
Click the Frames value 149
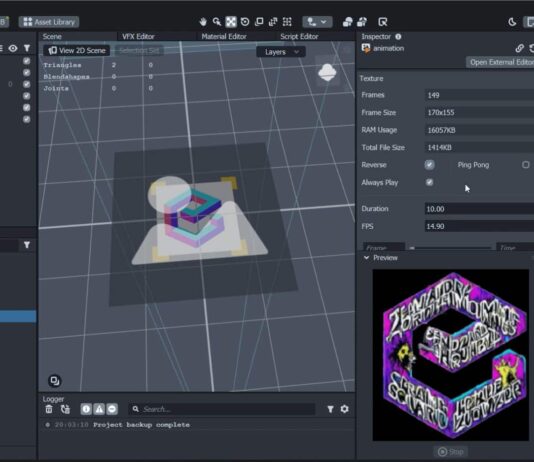tap(479, 95)
